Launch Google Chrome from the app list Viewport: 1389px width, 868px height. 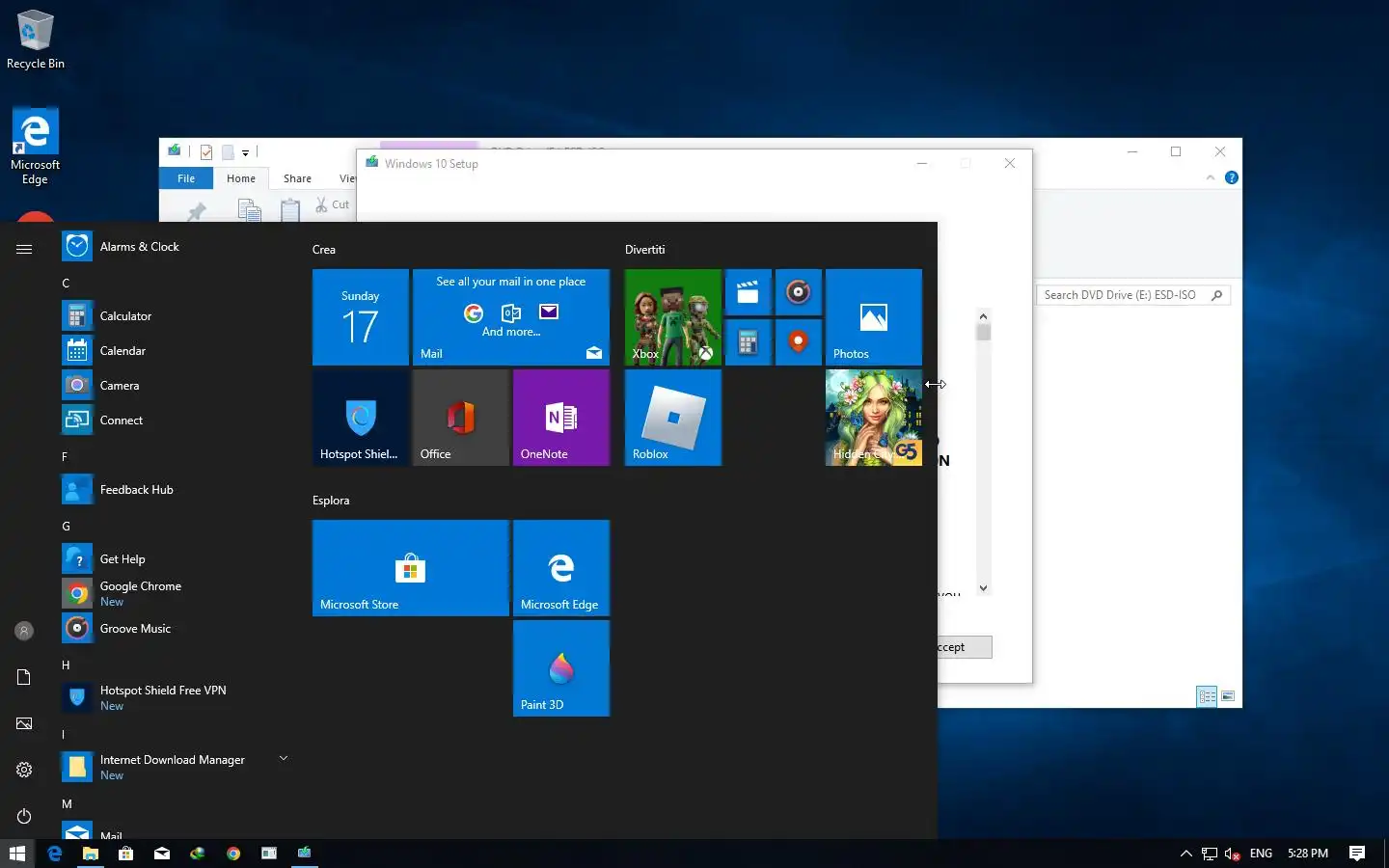[x=176, y=594]
